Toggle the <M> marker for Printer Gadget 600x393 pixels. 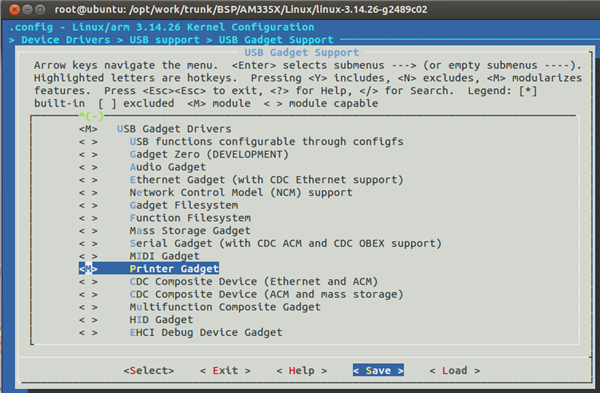[88, 269]
